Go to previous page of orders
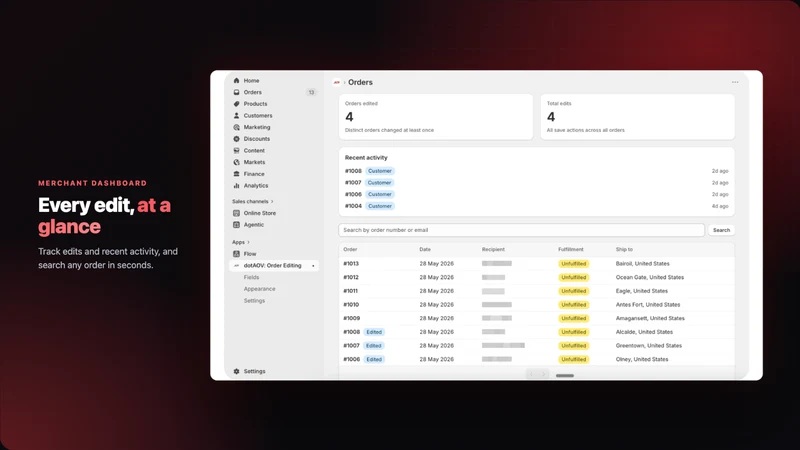800x450 pixels. tap(531, 374)
